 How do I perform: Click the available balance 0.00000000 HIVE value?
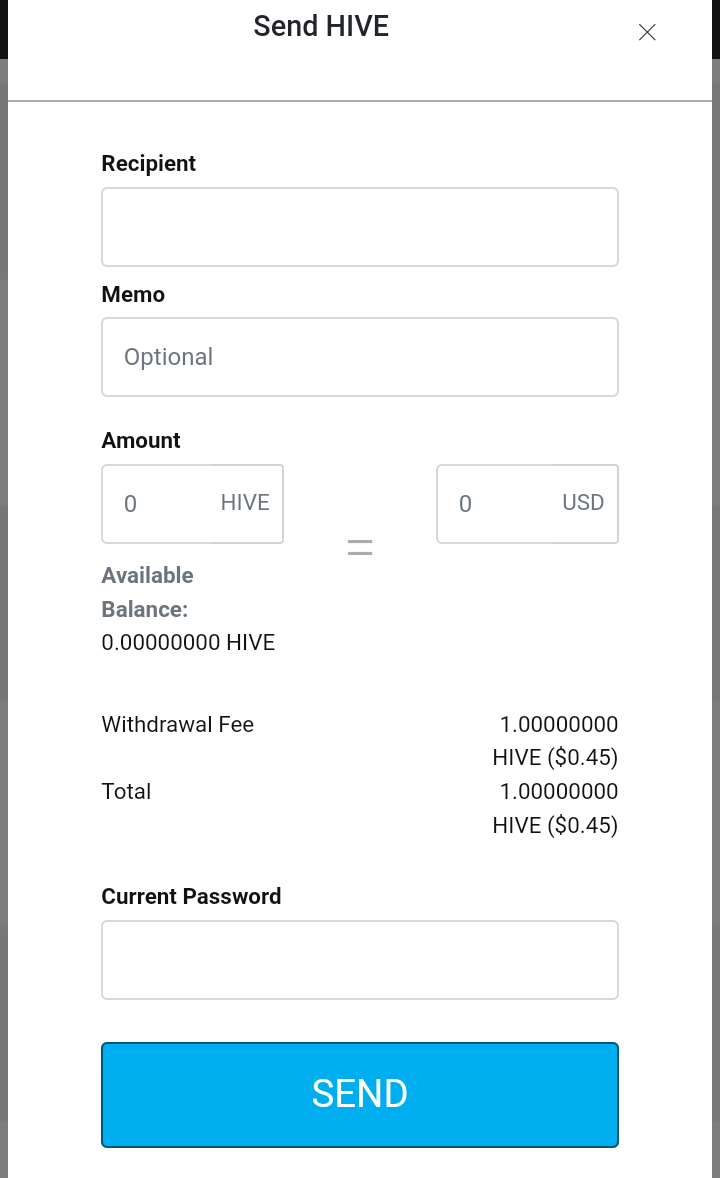tap(188, 642)
